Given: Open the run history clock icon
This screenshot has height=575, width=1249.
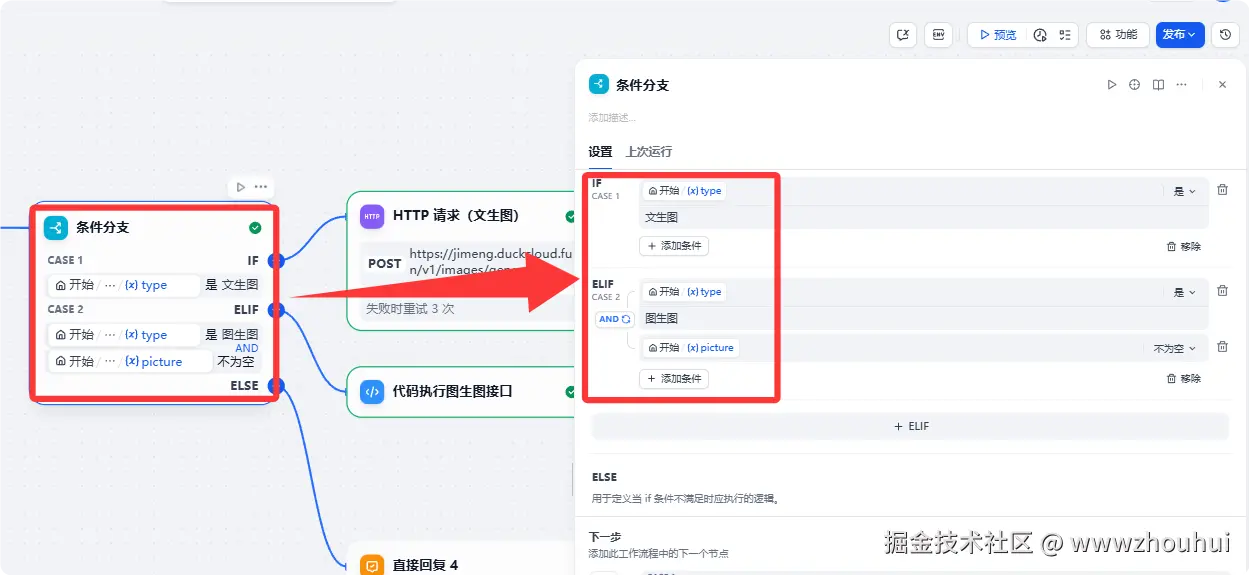Looking at the screenshot, I should coord(1040,34).
